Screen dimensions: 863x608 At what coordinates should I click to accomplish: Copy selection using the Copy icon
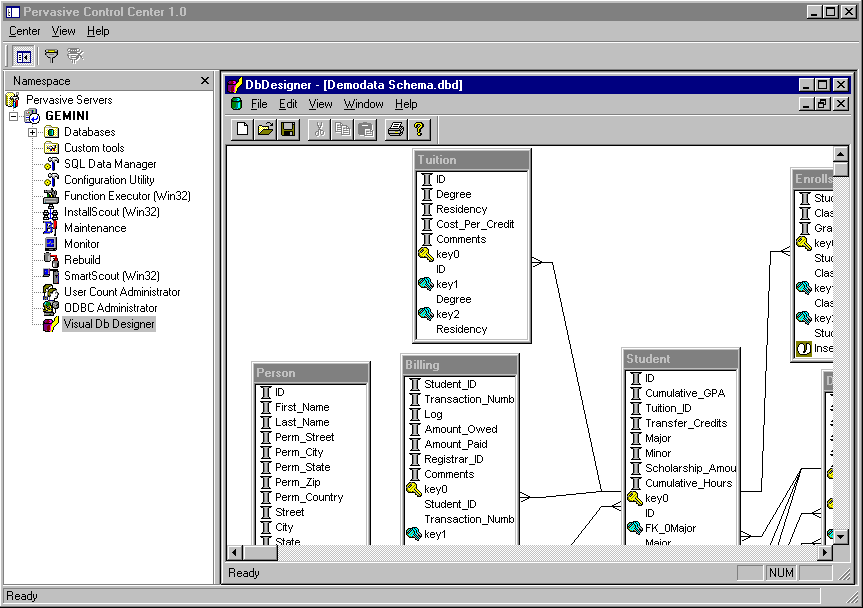click(342, 129)
